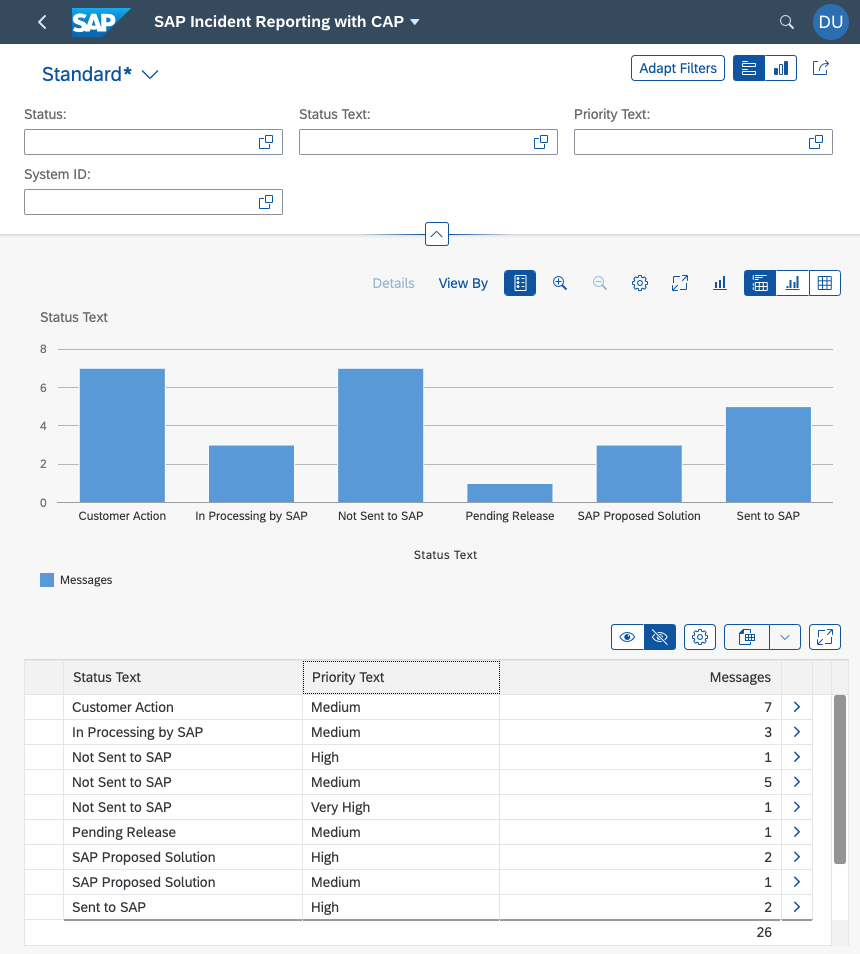Viewport: 860px width, 954px height.
Task: Select the SAP Proposed Solution bar
Action: [639, 474]
